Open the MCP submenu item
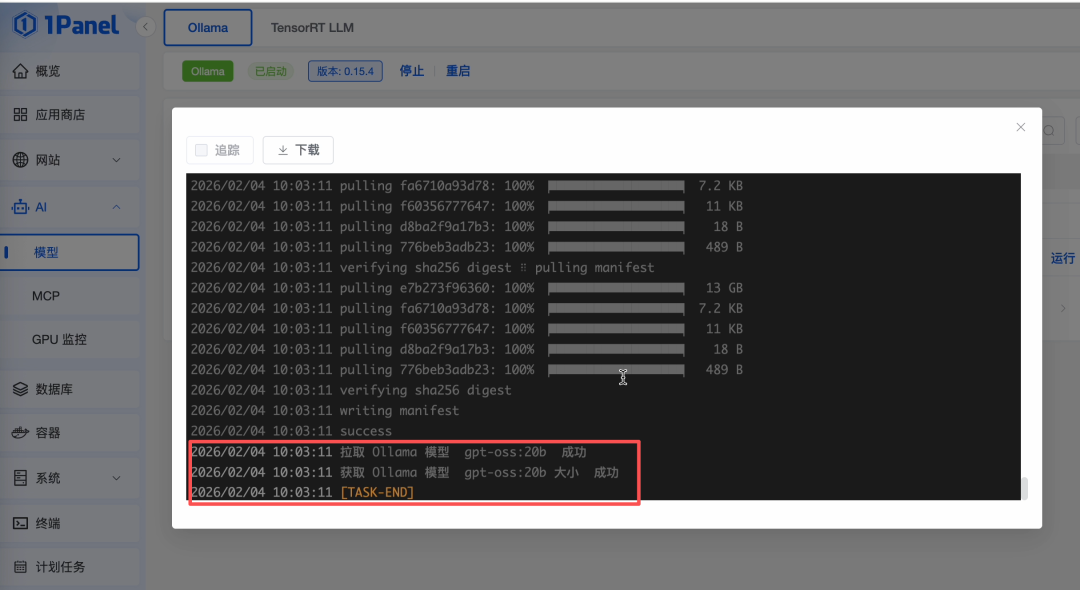 [x=70, y=296]
